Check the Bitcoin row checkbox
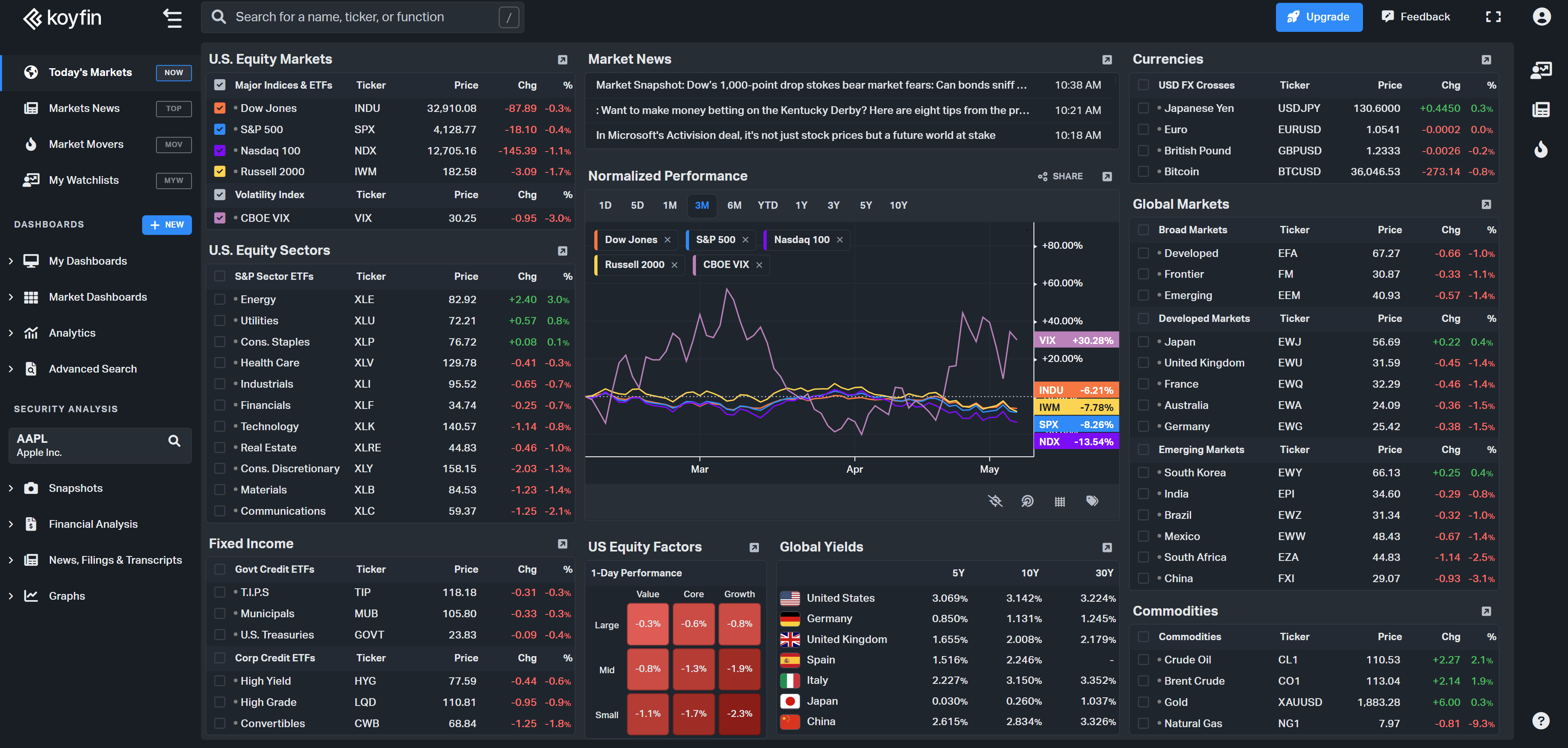 [1143, 172]
